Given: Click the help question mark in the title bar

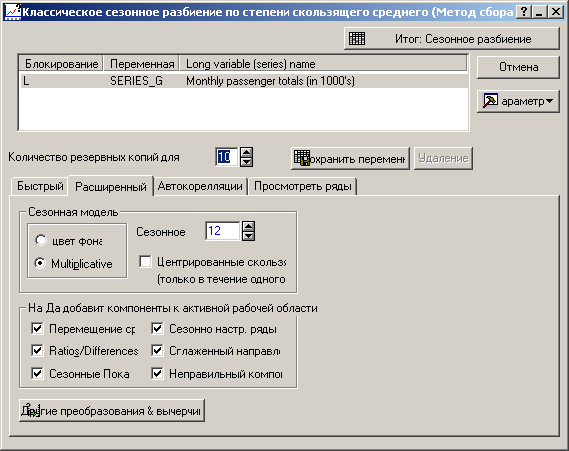Looking at the screenshot, I should coord(523,12).
